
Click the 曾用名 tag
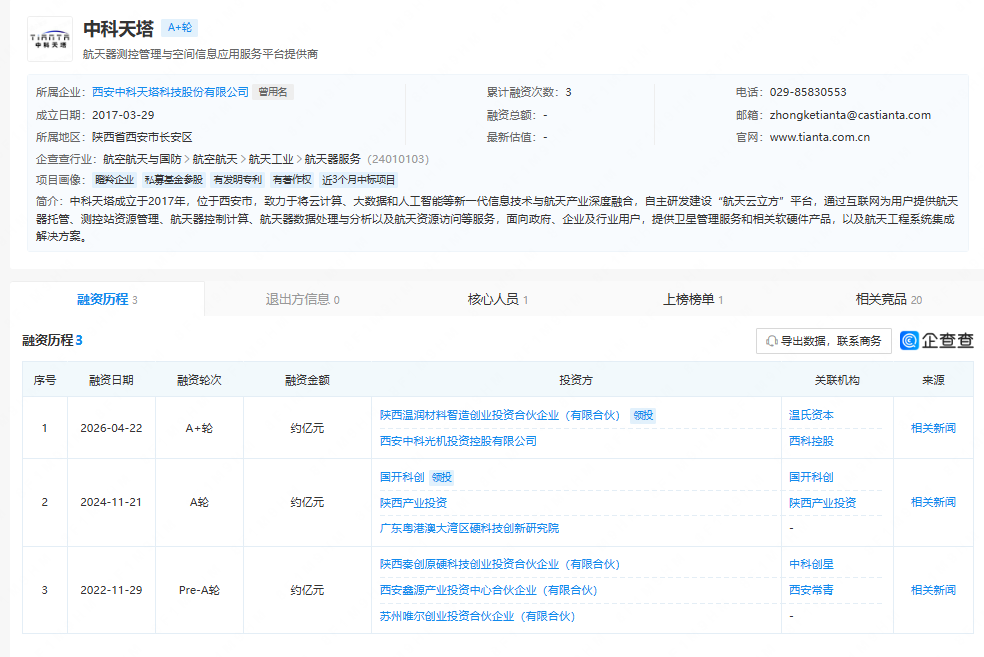(x=273, y=92)
